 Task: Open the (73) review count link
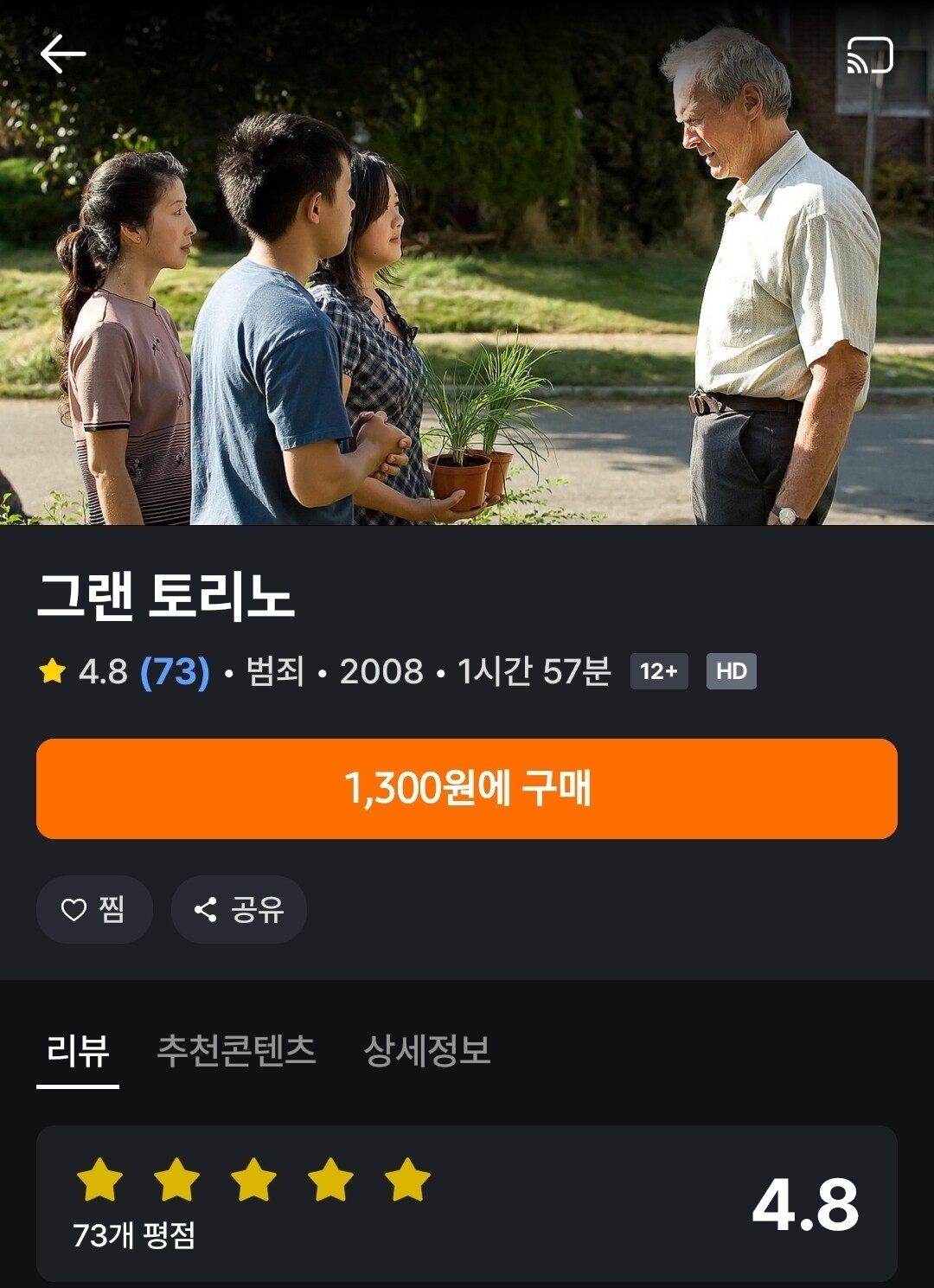point(176,671)
